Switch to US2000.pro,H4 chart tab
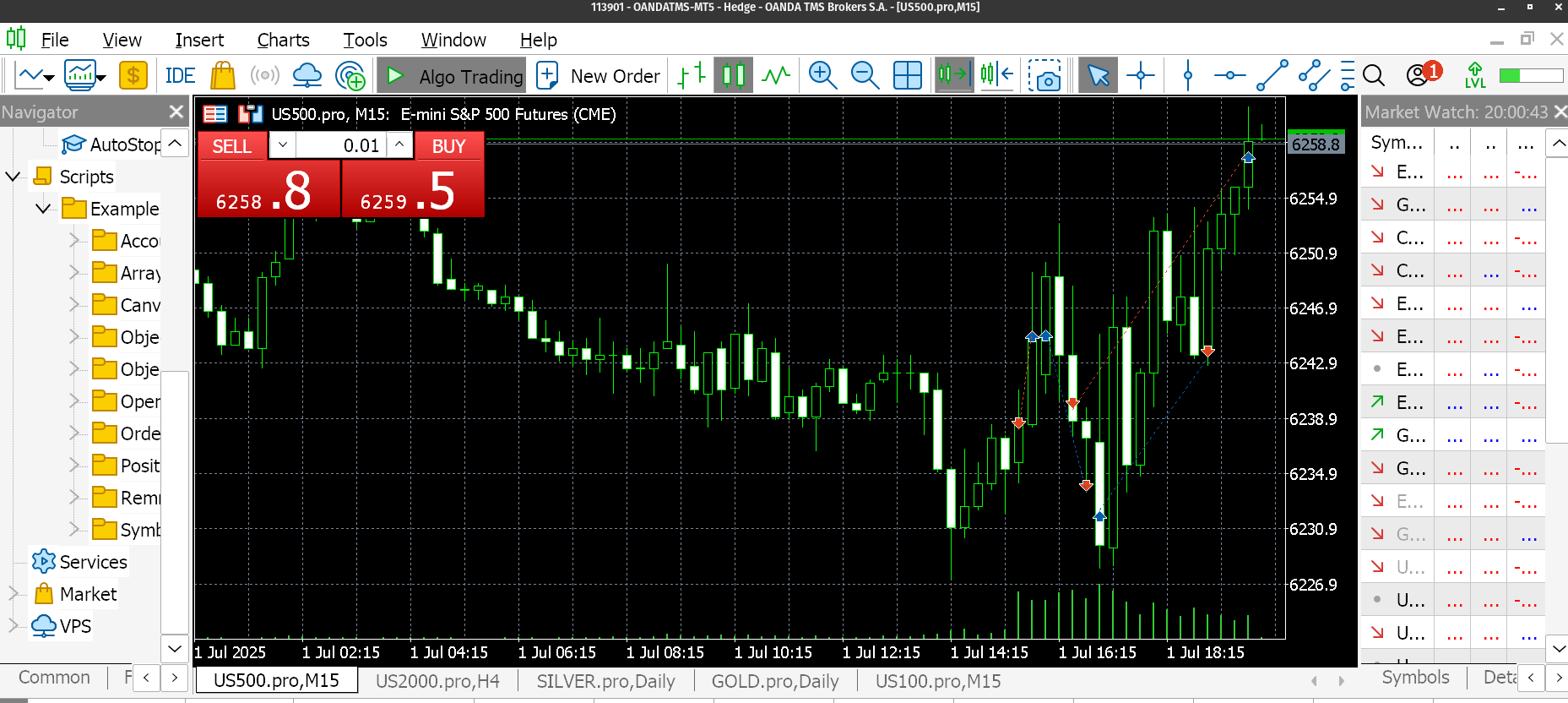This screenshot has width=1568, height=703. pyautogui.click(x=437, y=681)
